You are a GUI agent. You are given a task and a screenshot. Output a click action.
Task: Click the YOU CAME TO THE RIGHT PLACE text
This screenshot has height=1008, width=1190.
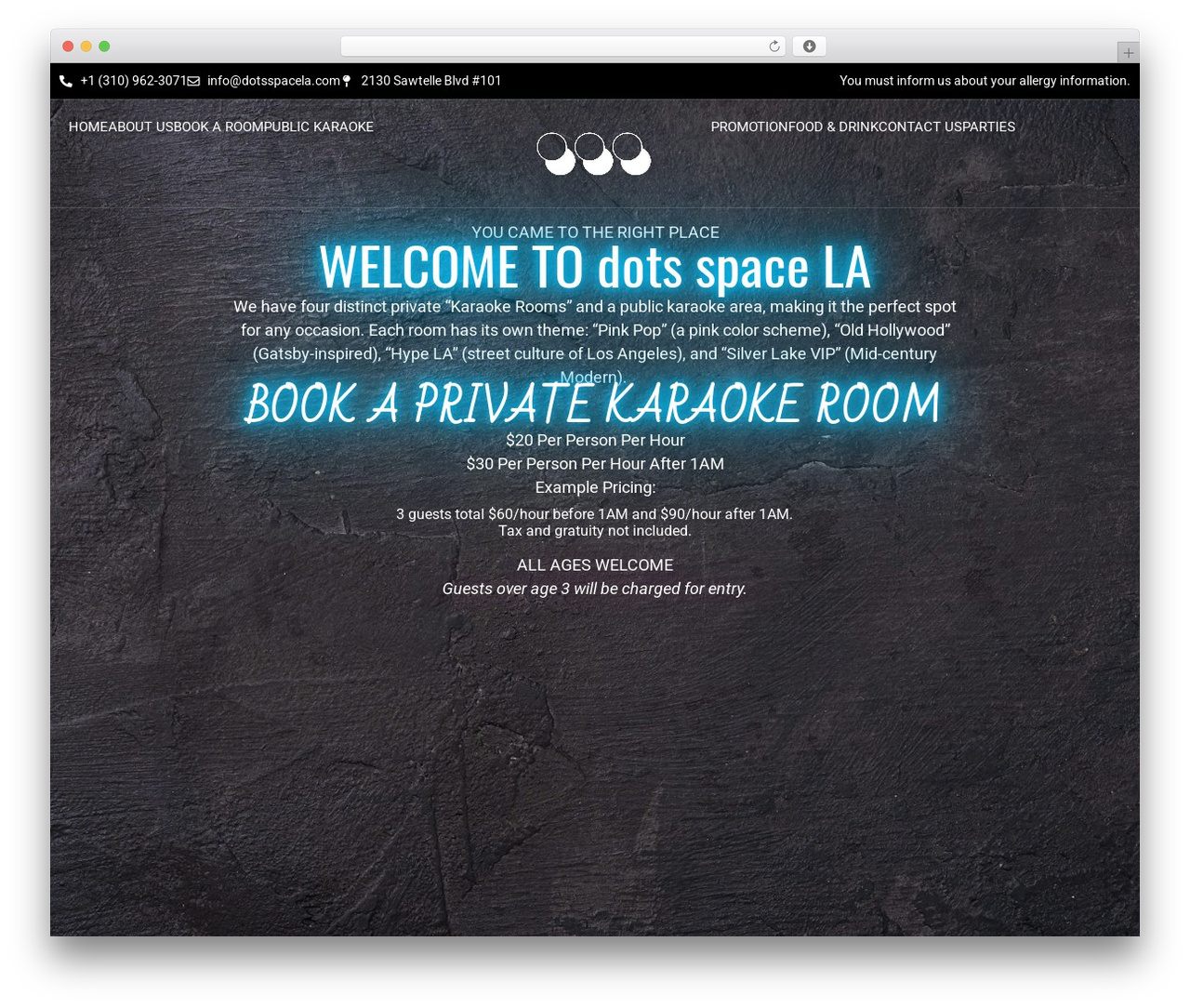click(x=595, y=232)
